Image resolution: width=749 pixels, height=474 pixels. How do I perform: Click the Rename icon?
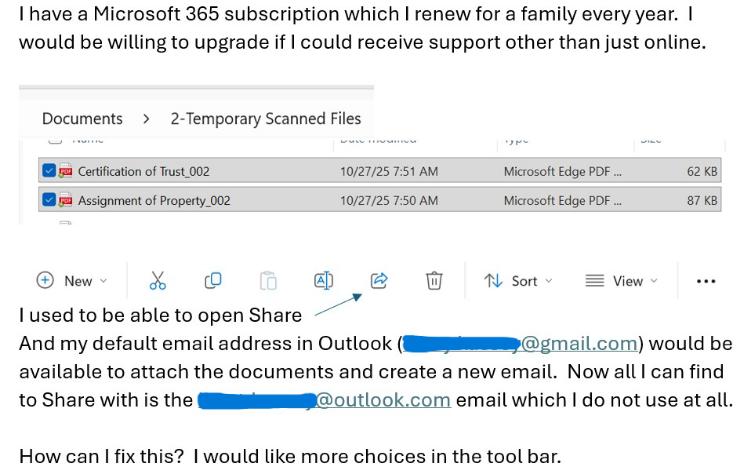click(x=323, y=281)
